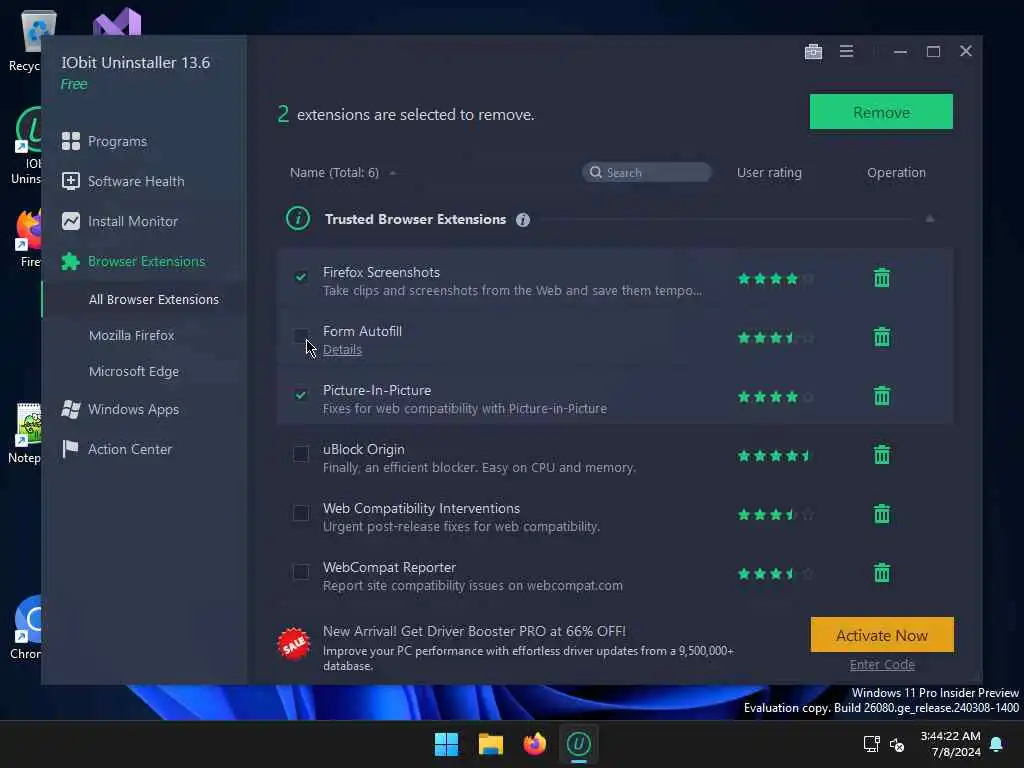
Task: Open File Explorer from taskbar
Action: [490, 744]
